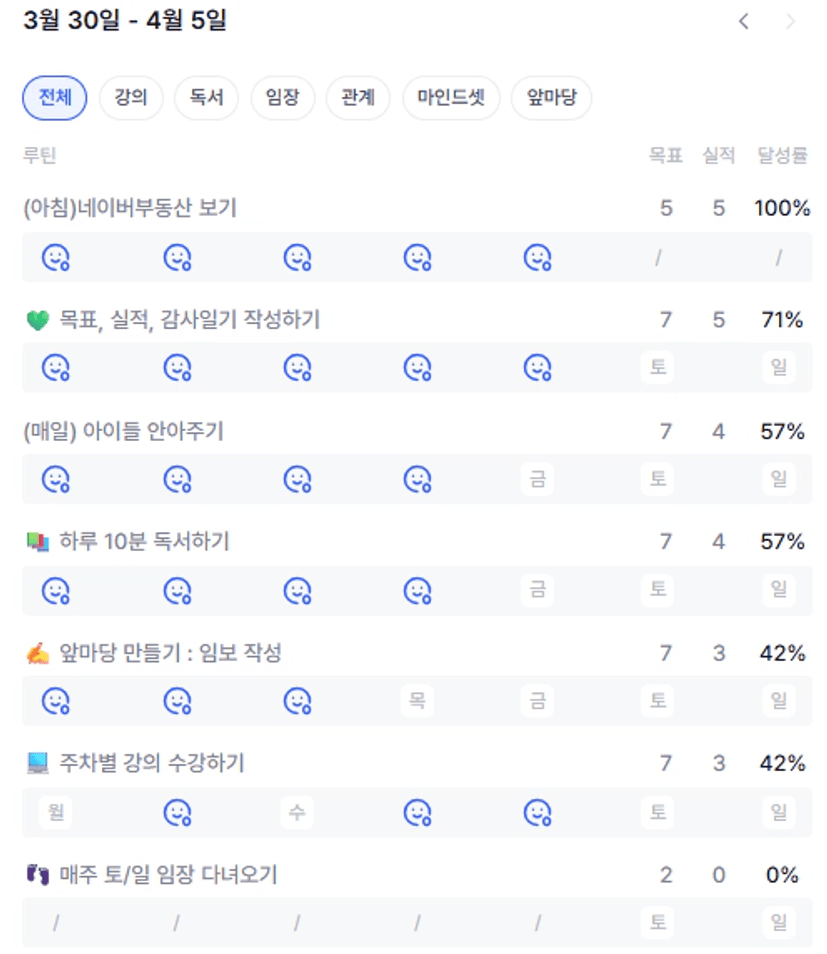Image resolution: width=827 pixels, height=954 pixels.
Task: Go to the next week arrow
Action: tap(790, 21)
